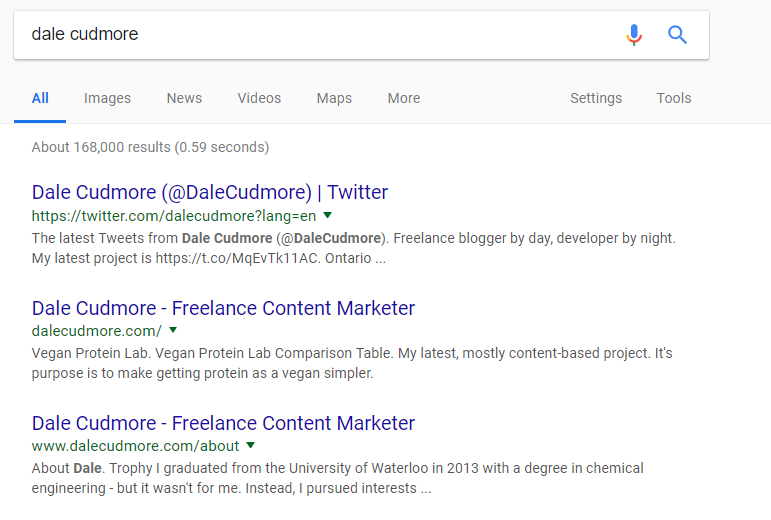The width and height of the screenshot is (771, 520).
Task: Open the News results tab
Action: [x=184, y=98]
